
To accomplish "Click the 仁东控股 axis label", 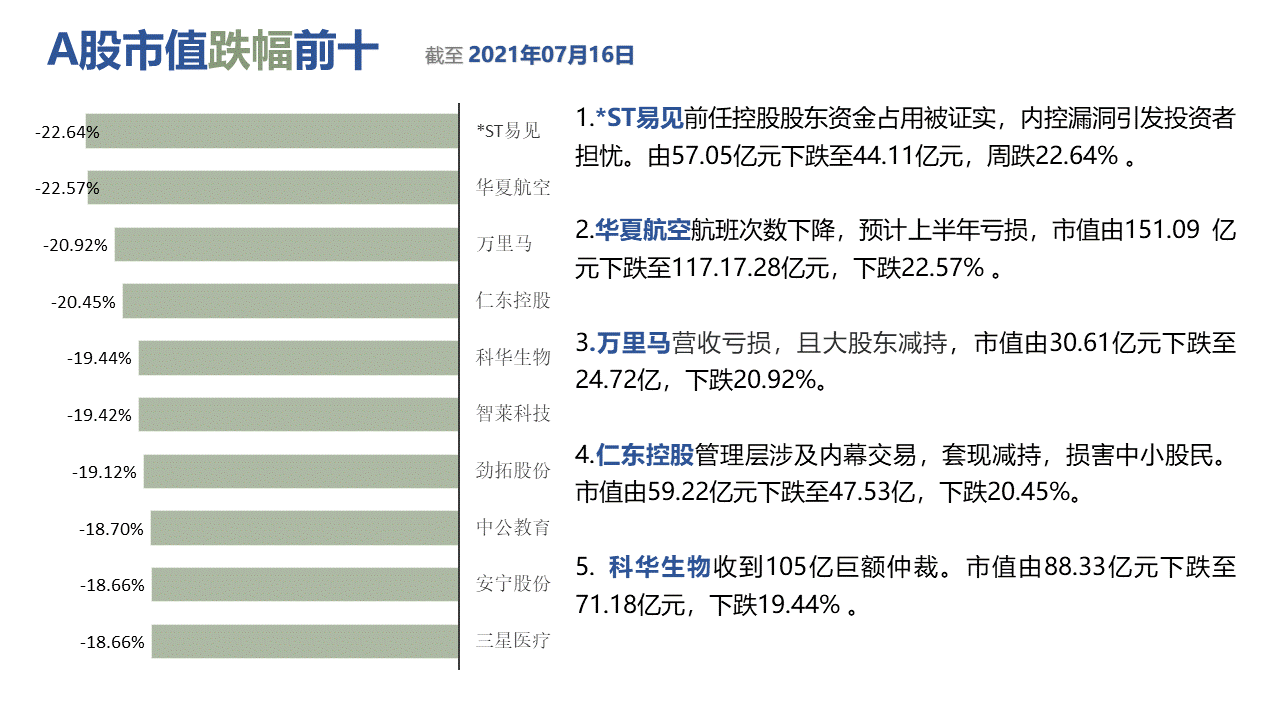I will [513, 301].
